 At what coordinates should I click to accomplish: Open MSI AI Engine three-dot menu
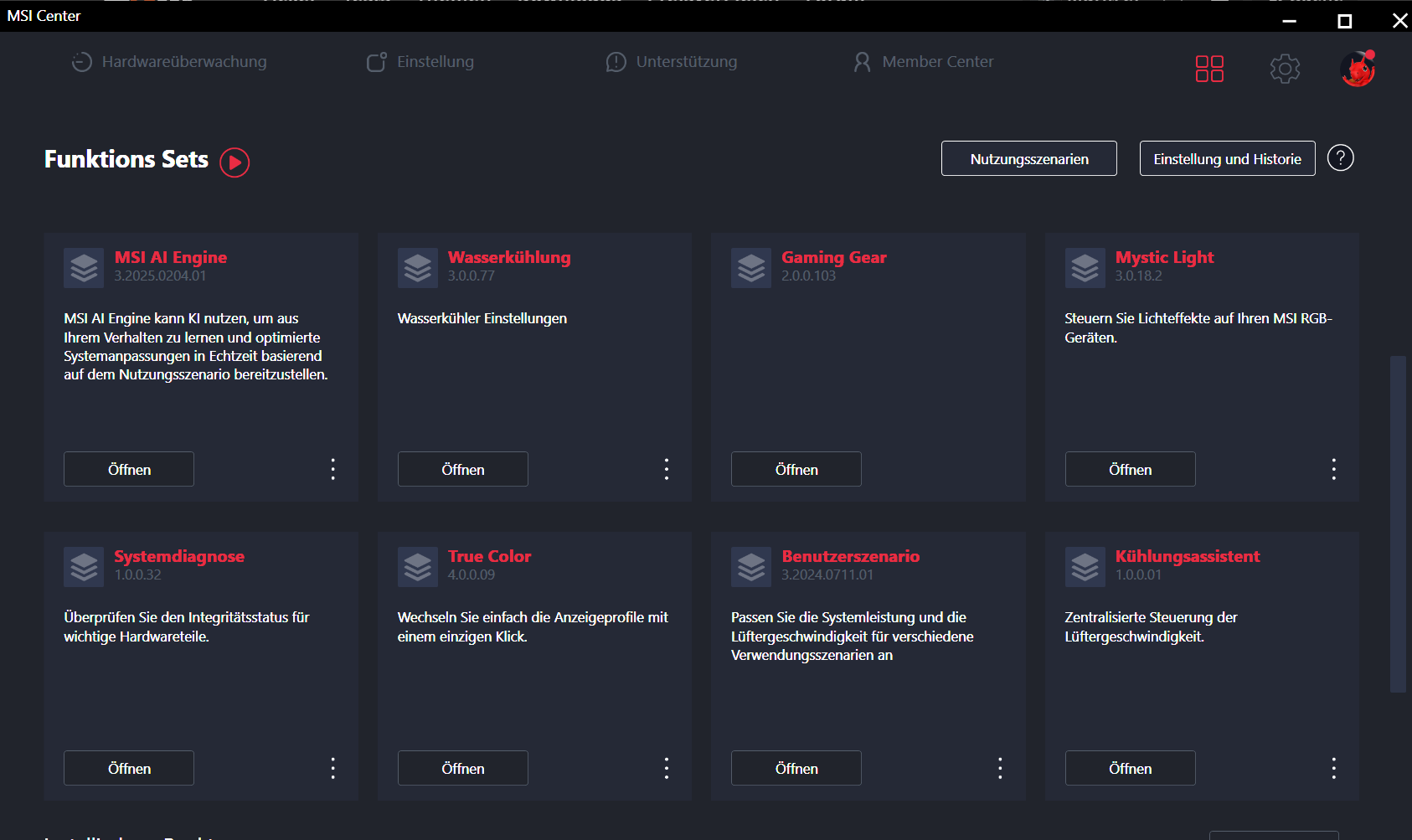click(333, 469)
